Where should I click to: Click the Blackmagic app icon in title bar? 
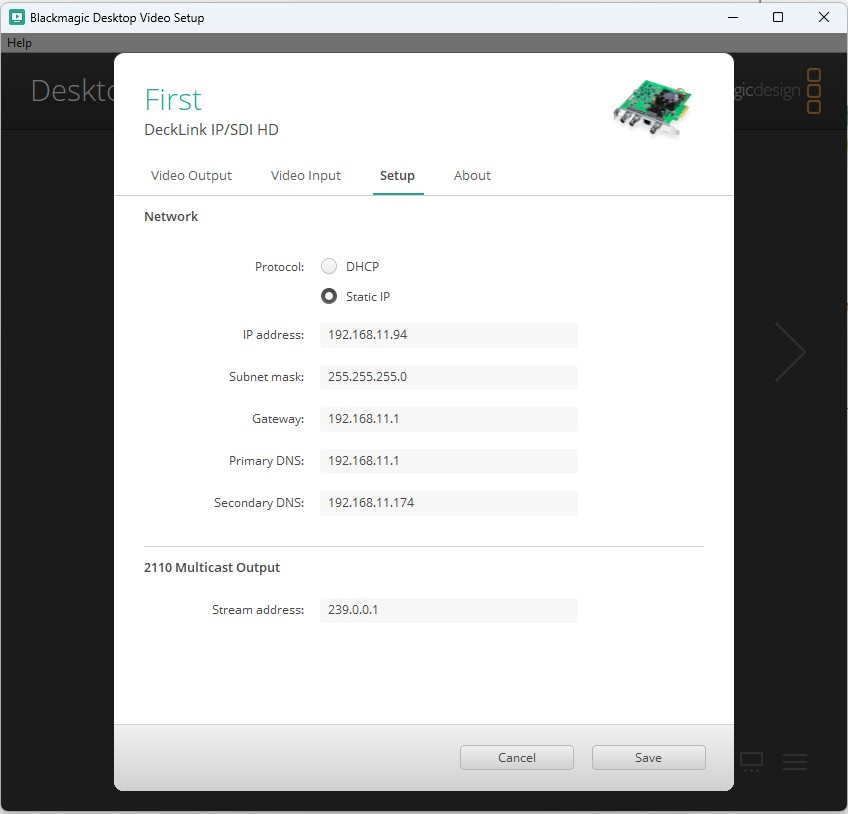[x=17, y=17]
